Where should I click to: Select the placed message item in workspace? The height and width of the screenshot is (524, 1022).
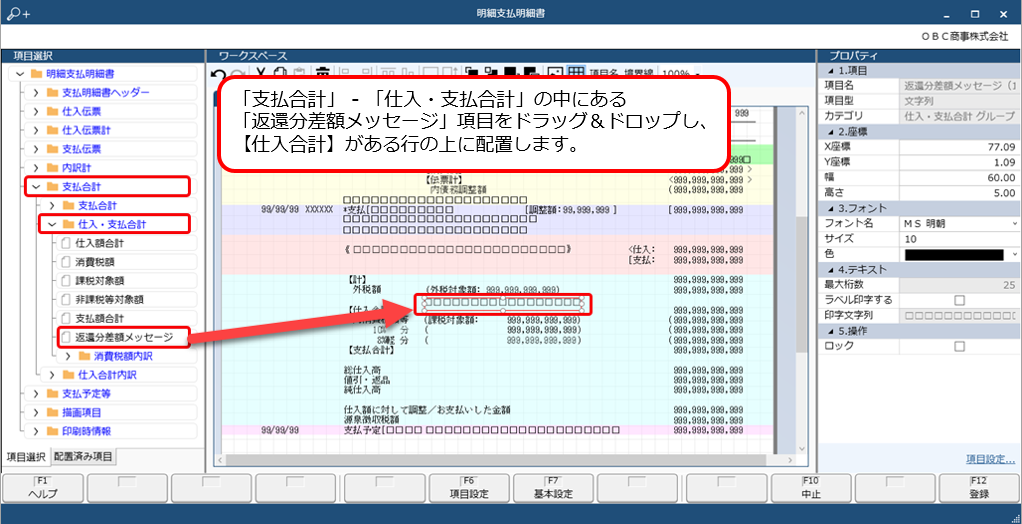(503, 304)
